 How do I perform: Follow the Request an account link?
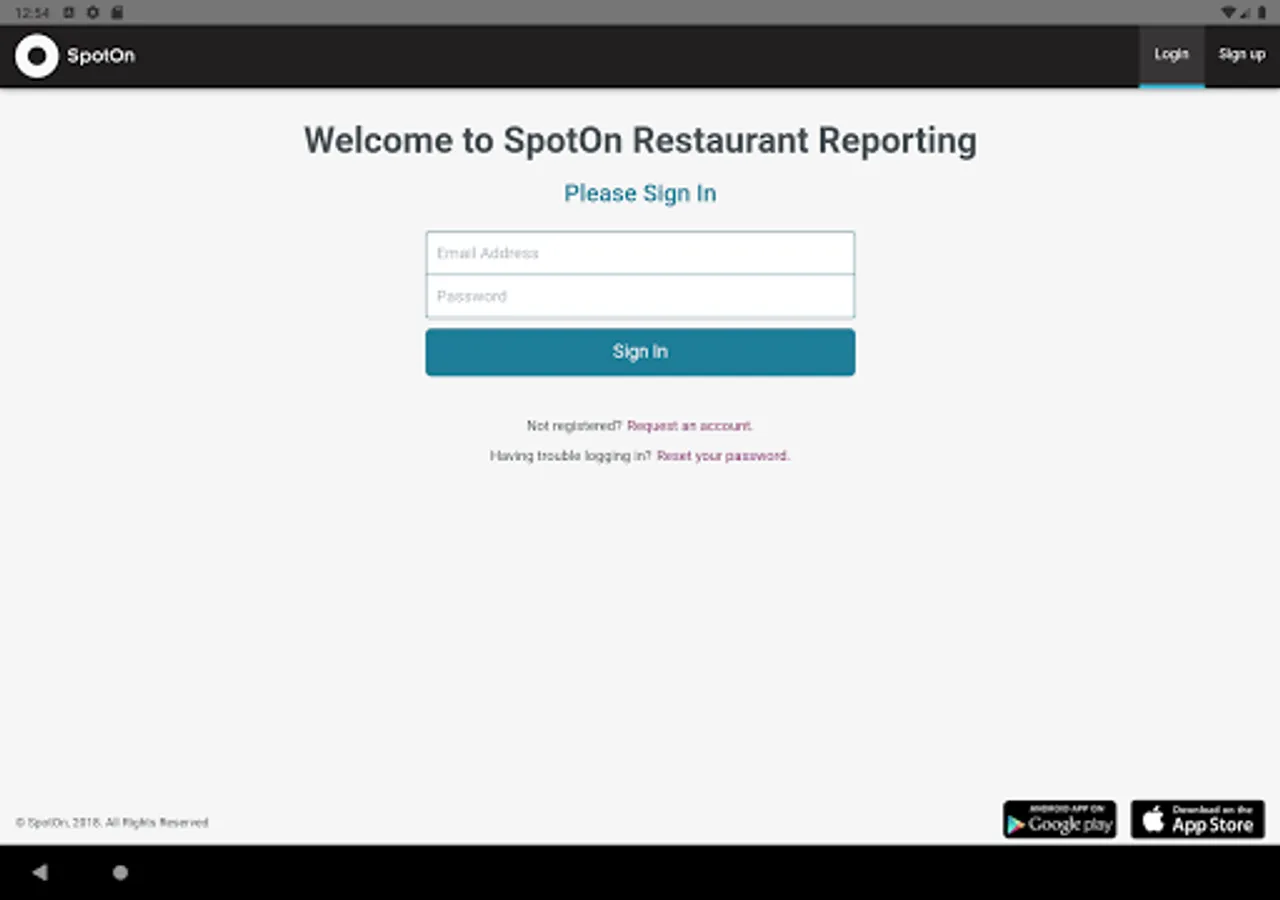(x=690, y=426)
